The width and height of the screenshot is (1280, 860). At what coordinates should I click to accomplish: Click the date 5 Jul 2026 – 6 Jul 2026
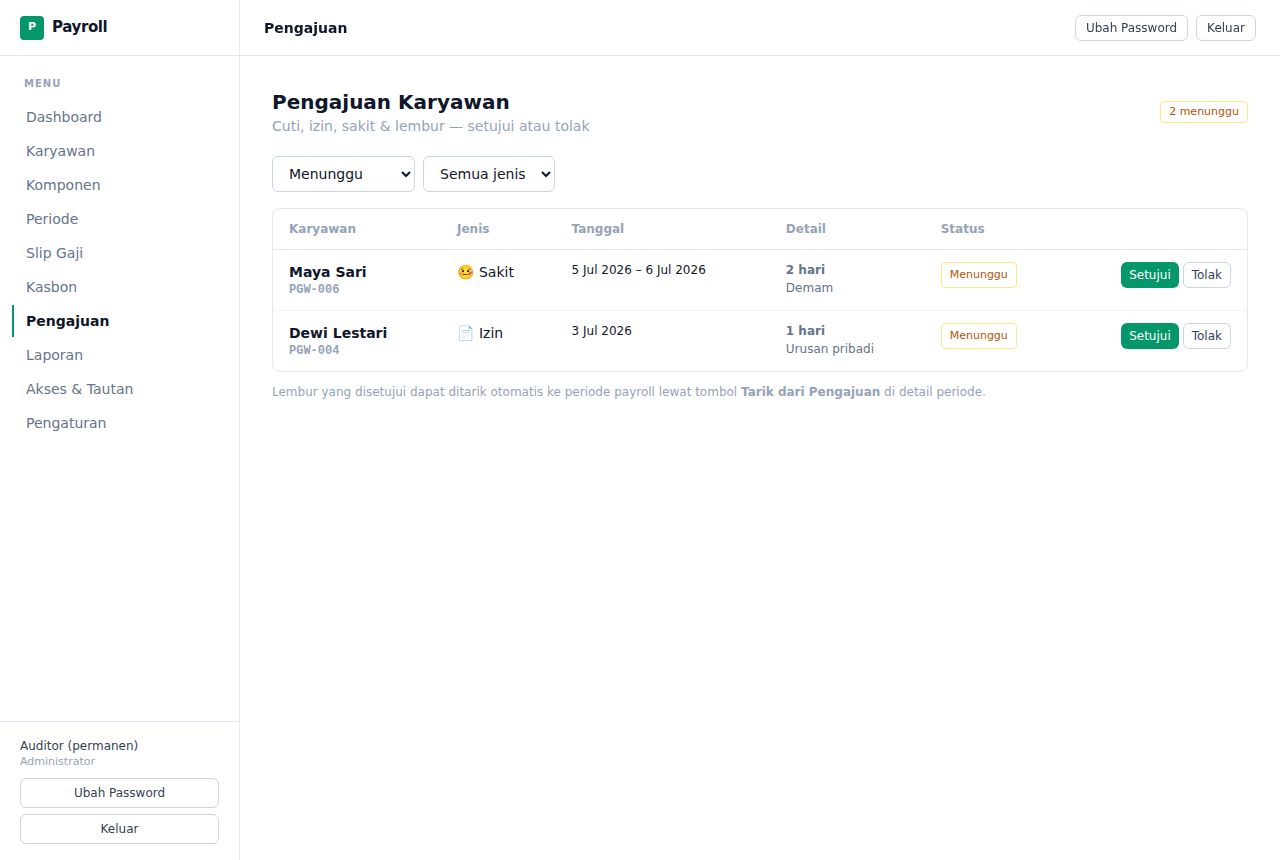[639, 270]
